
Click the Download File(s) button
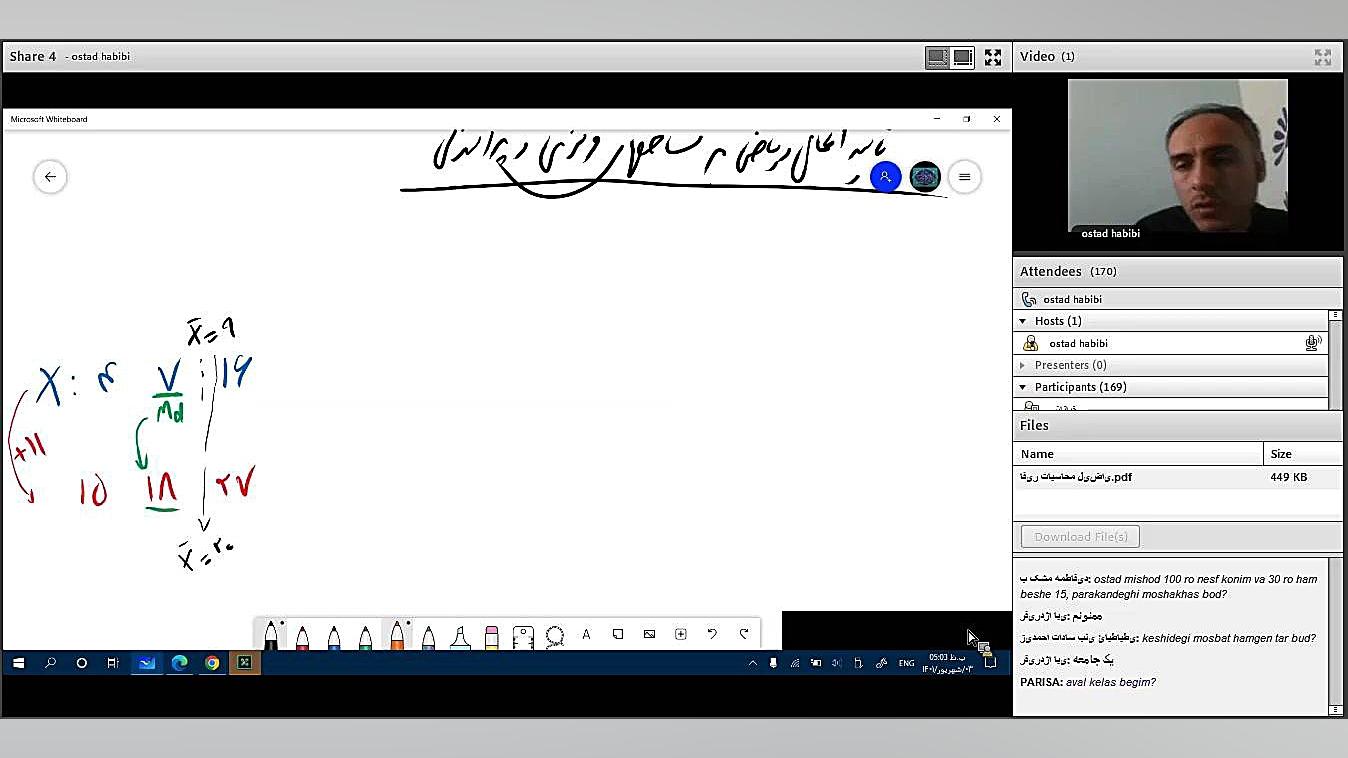(x=1080, y=537)
